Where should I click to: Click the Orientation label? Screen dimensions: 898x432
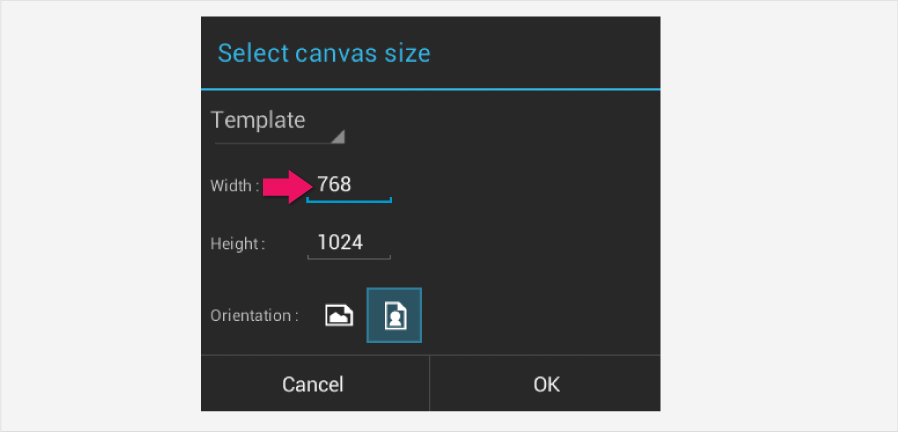(x=255, y=316)
